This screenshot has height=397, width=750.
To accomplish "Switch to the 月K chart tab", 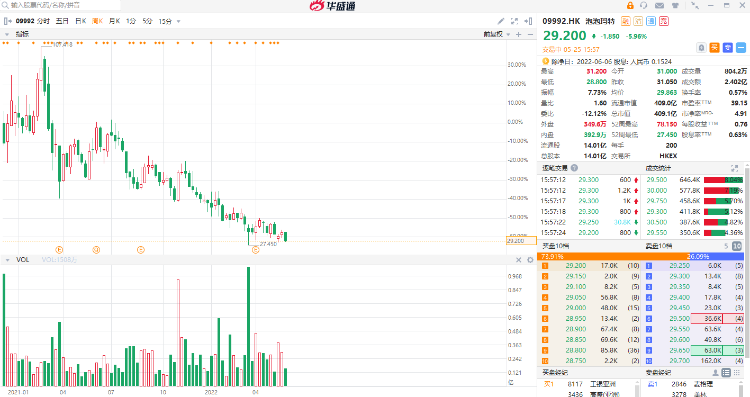I will point(114,21).
